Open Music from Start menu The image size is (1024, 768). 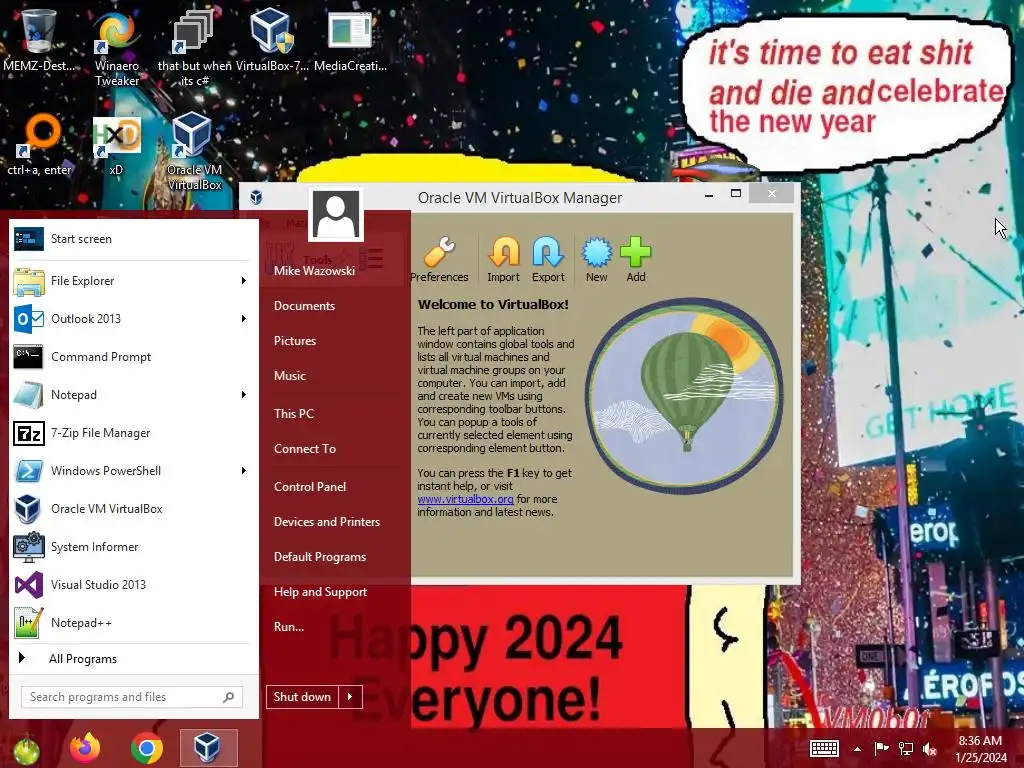click(290, 376)
